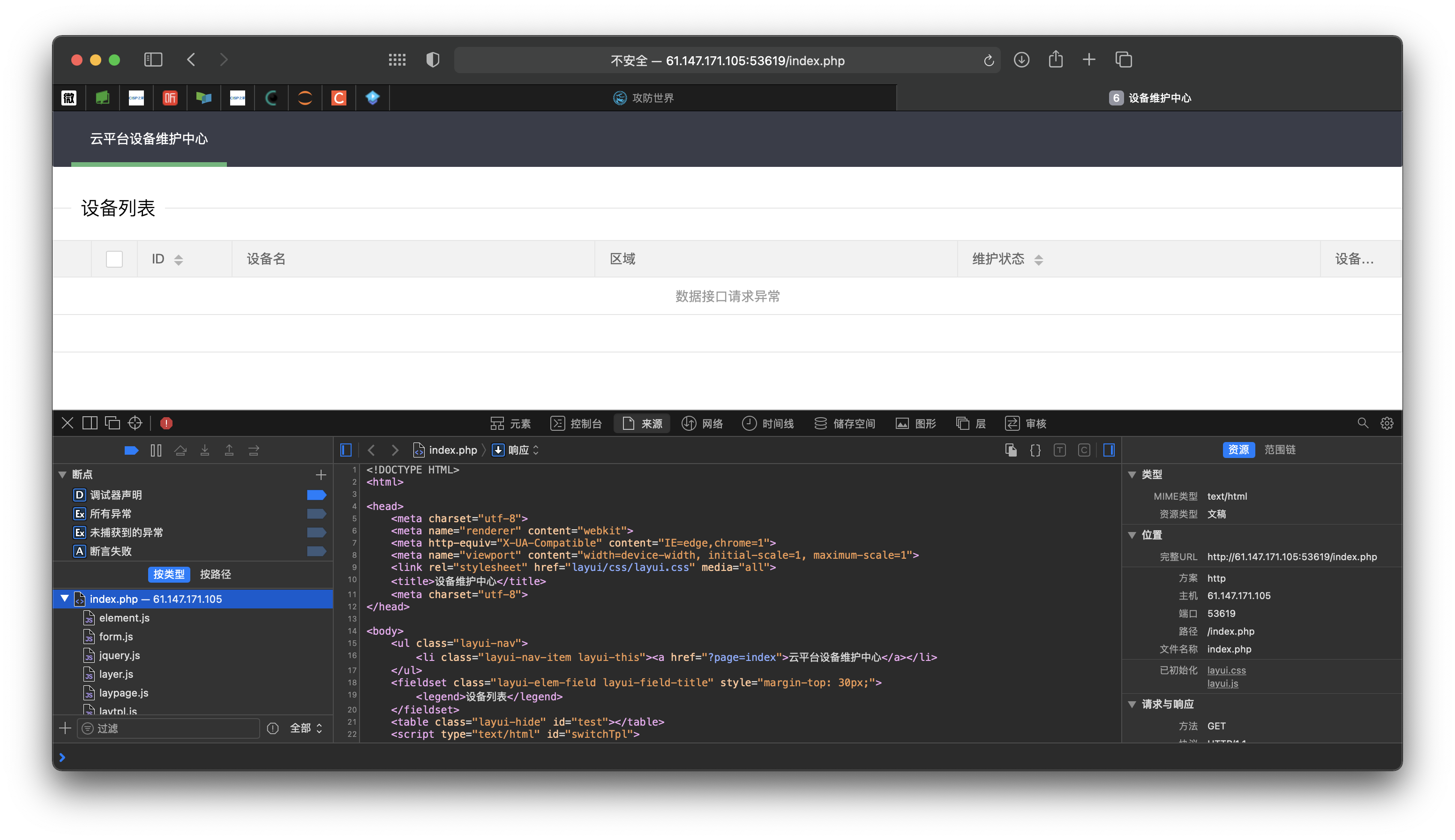Toggle the All Exceptions breakpoint
Screen dimensions: 1455x840
[x=316, y=513]
